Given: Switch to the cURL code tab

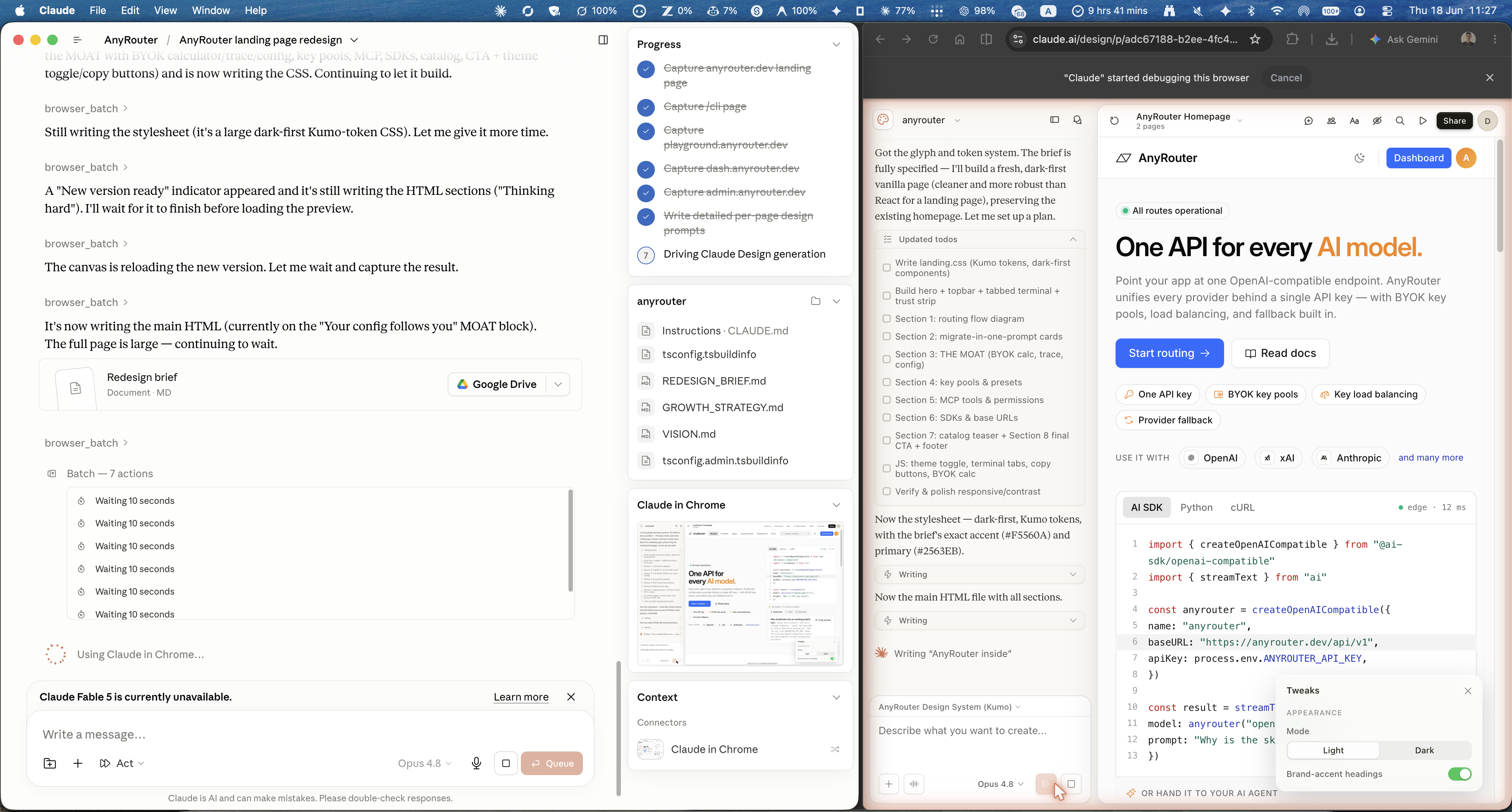Looking at the screenshot, I should pyautogui.click(x=1242, y=507).
